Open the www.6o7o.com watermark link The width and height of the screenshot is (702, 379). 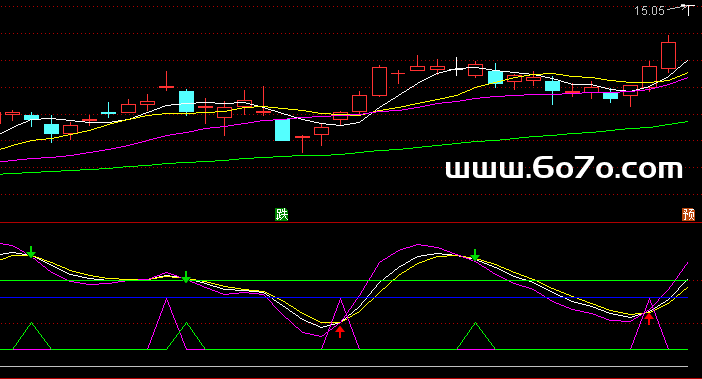click(x=564, y=169)
